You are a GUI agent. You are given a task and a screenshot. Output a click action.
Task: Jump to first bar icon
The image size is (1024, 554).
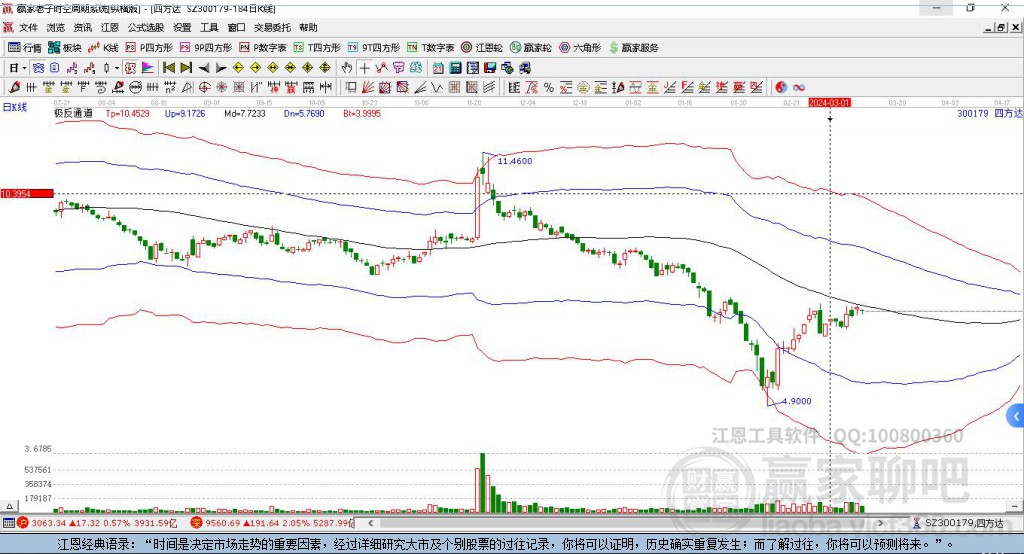click(x=168, y=68)
